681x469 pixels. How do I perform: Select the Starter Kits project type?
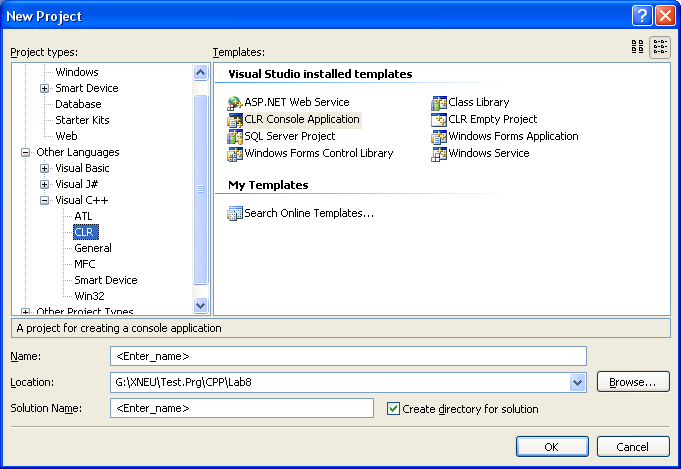pos(82,120)
